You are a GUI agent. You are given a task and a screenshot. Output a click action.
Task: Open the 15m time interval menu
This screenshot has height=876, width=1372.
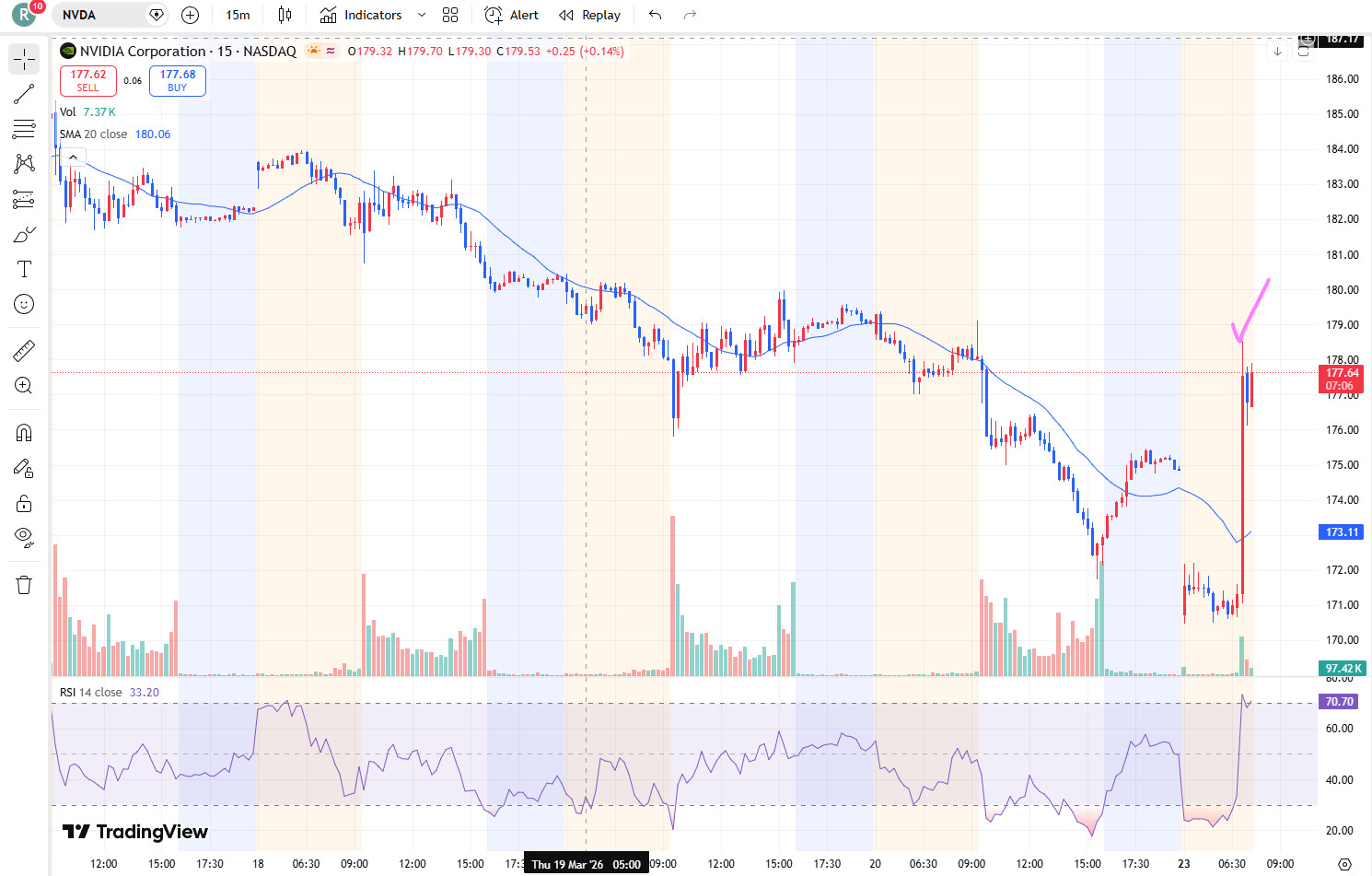(x=238, y=15)
